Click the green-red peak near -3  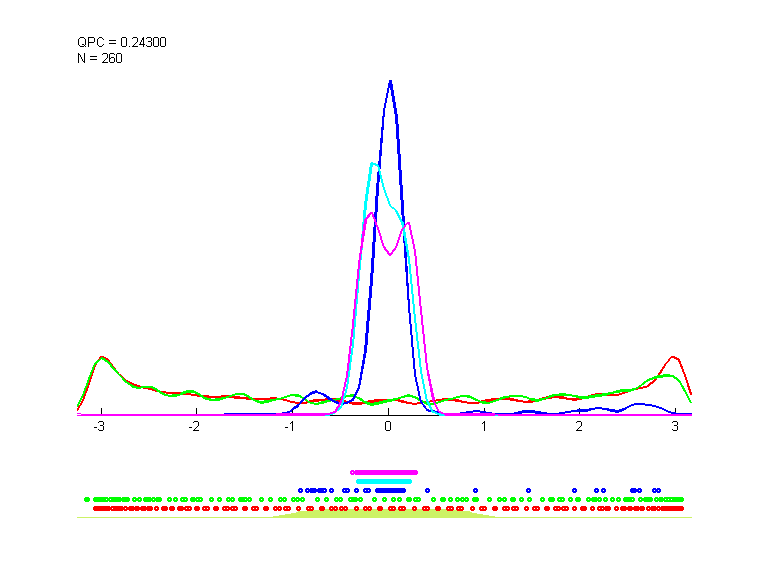pyautogui.click(x=101, y=358)
